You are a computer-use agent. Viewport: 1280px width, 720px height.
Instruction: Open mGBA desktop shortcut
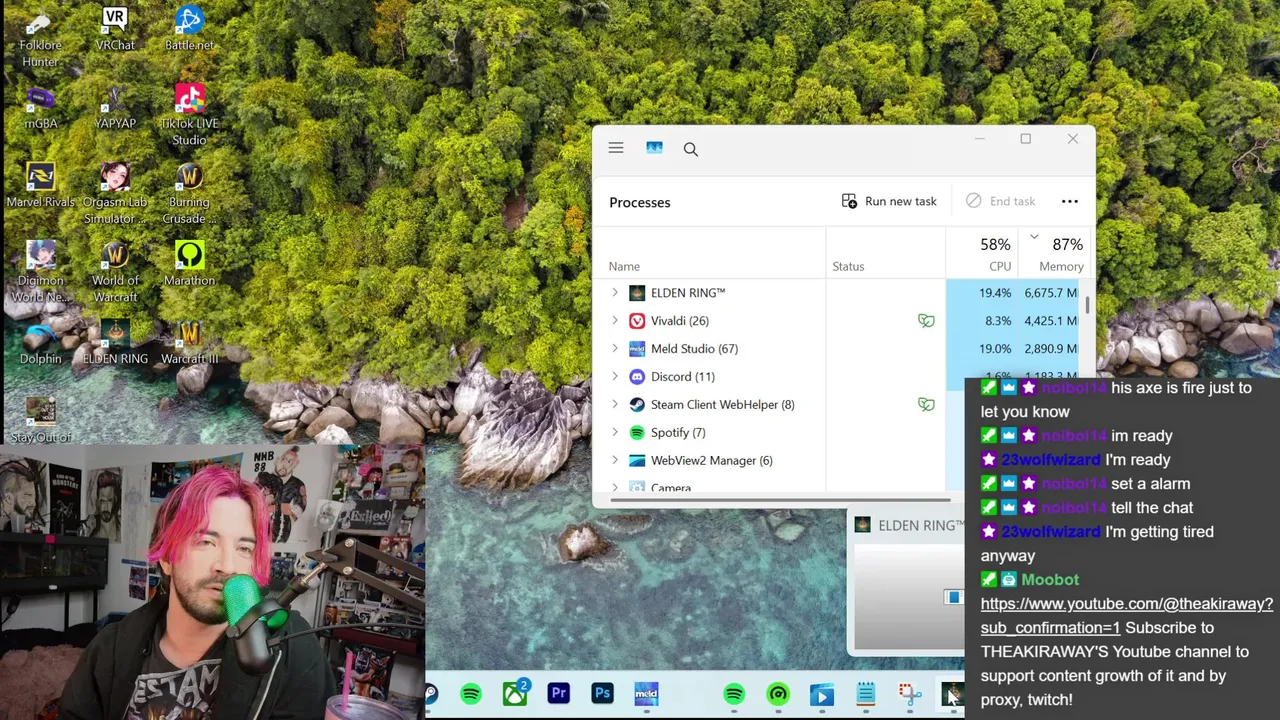(40, 108)
